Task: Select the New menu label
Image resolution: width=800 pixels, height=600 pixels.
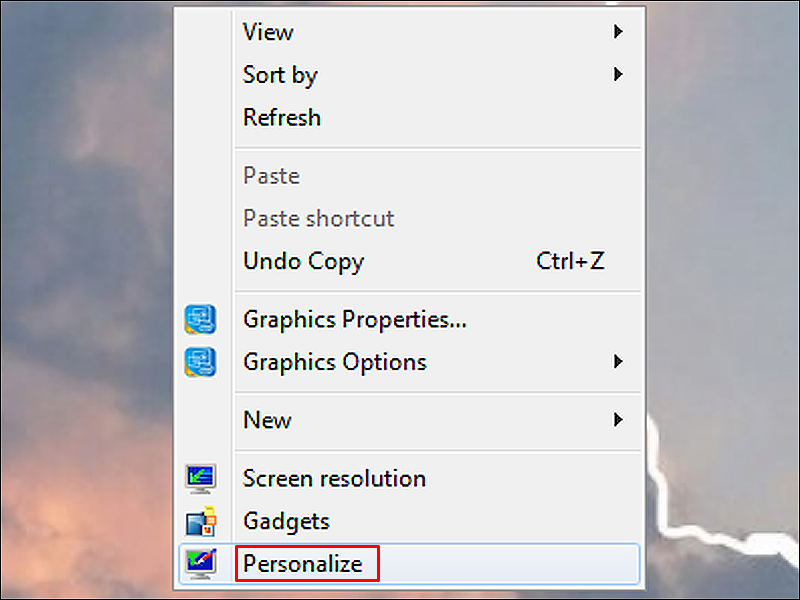Action: pyautogui.click(x=267, y=420)
